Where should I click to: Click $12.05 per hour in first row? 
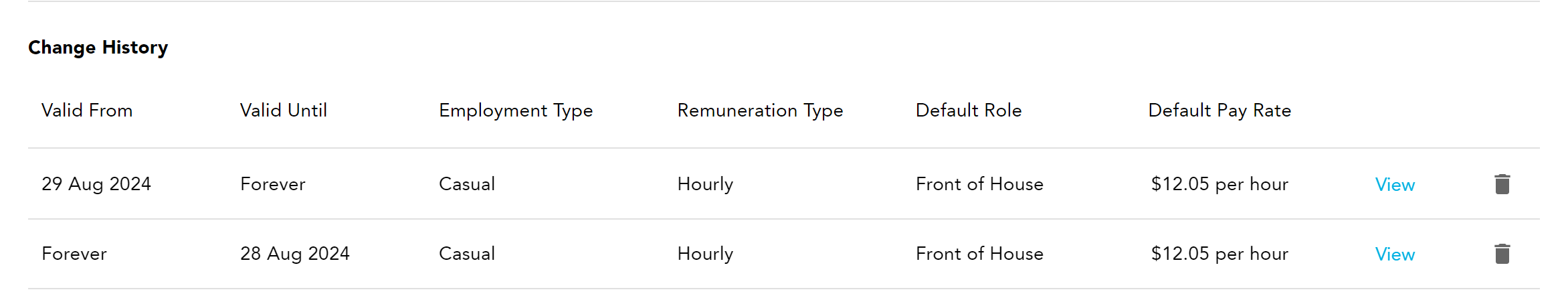coord(1219,184)
